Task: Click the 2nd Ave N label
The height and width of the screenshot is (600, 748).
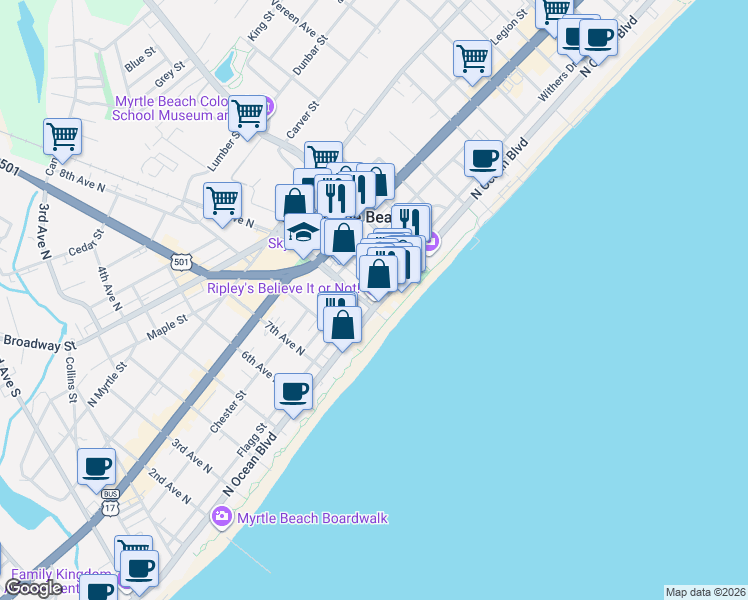Action: tap(169, 486)
